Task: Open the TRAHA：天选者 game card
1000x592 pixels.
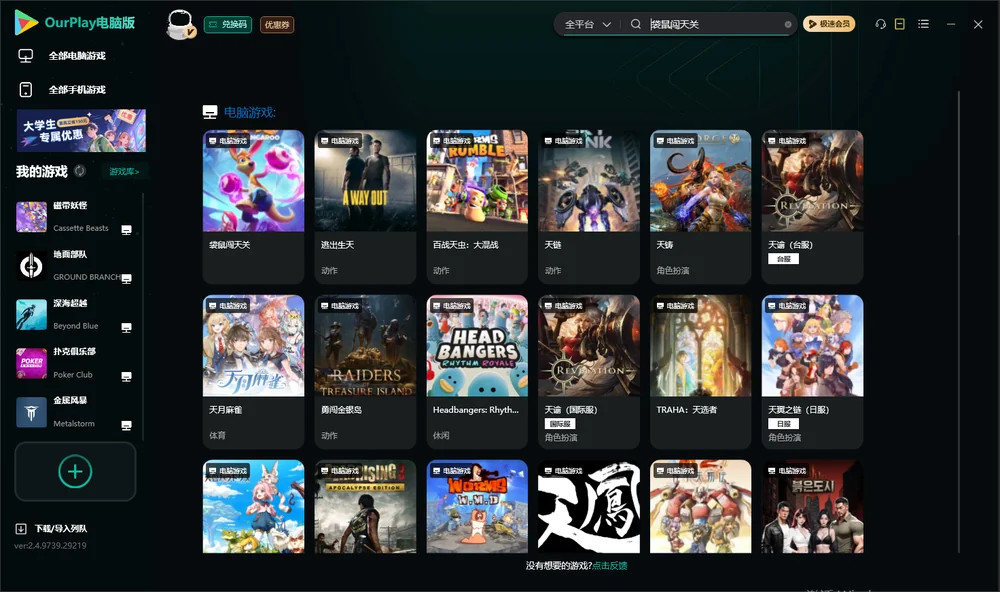Action: [x=700, y=372]
